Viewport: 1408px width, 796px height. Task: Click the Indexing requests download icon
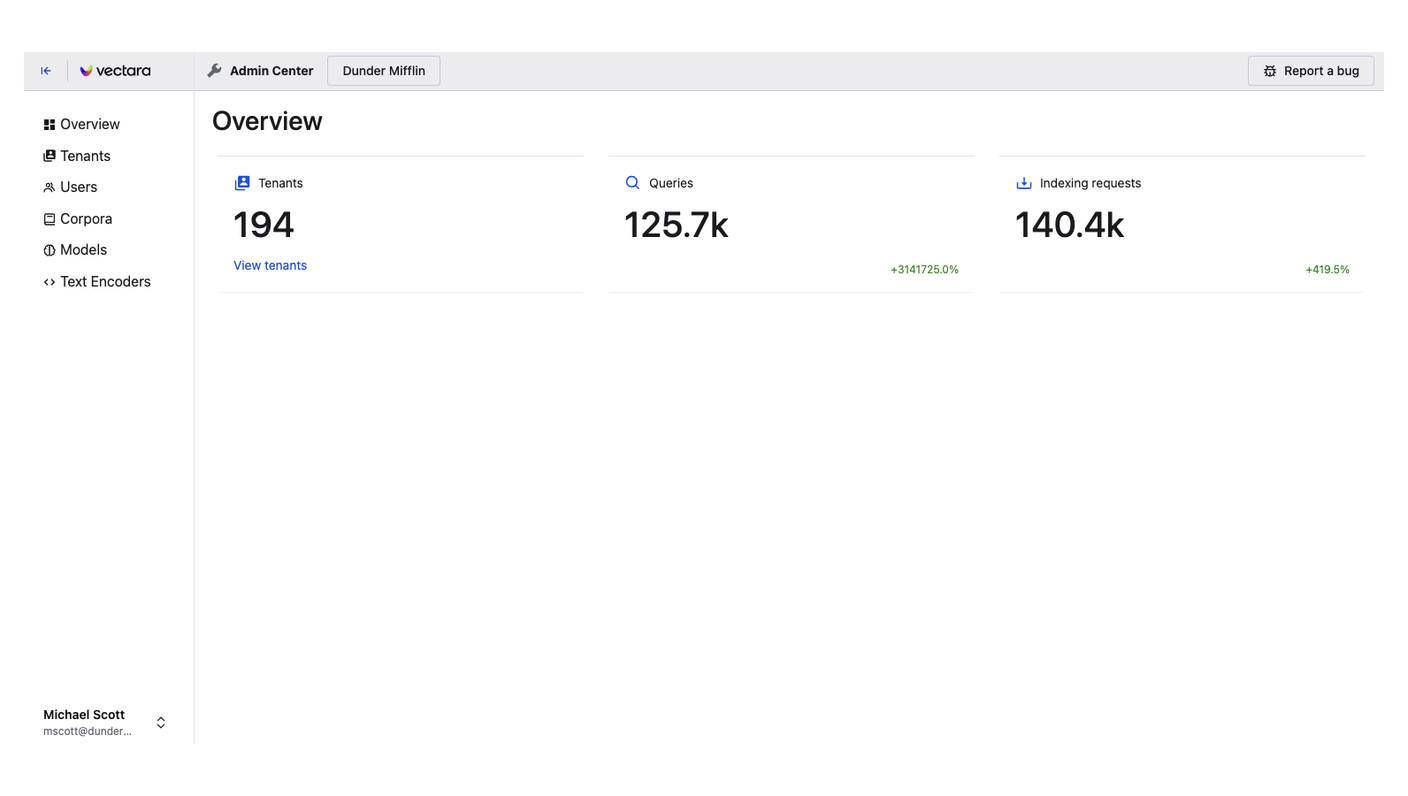[x=1023, y=183]
